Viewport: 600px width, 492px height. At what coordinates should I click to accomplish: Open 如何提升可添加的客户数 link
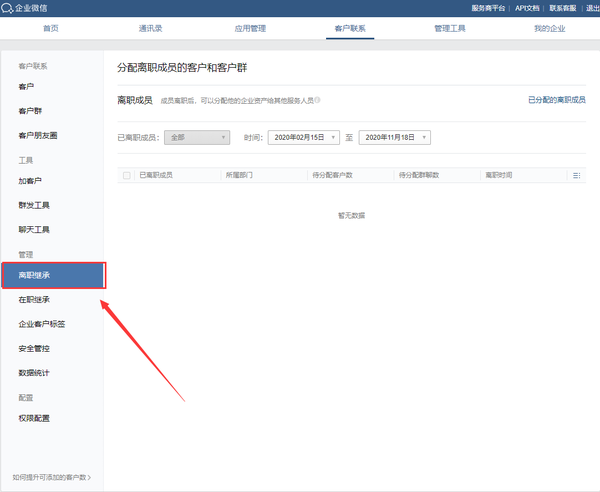click(x=52, y=477)
